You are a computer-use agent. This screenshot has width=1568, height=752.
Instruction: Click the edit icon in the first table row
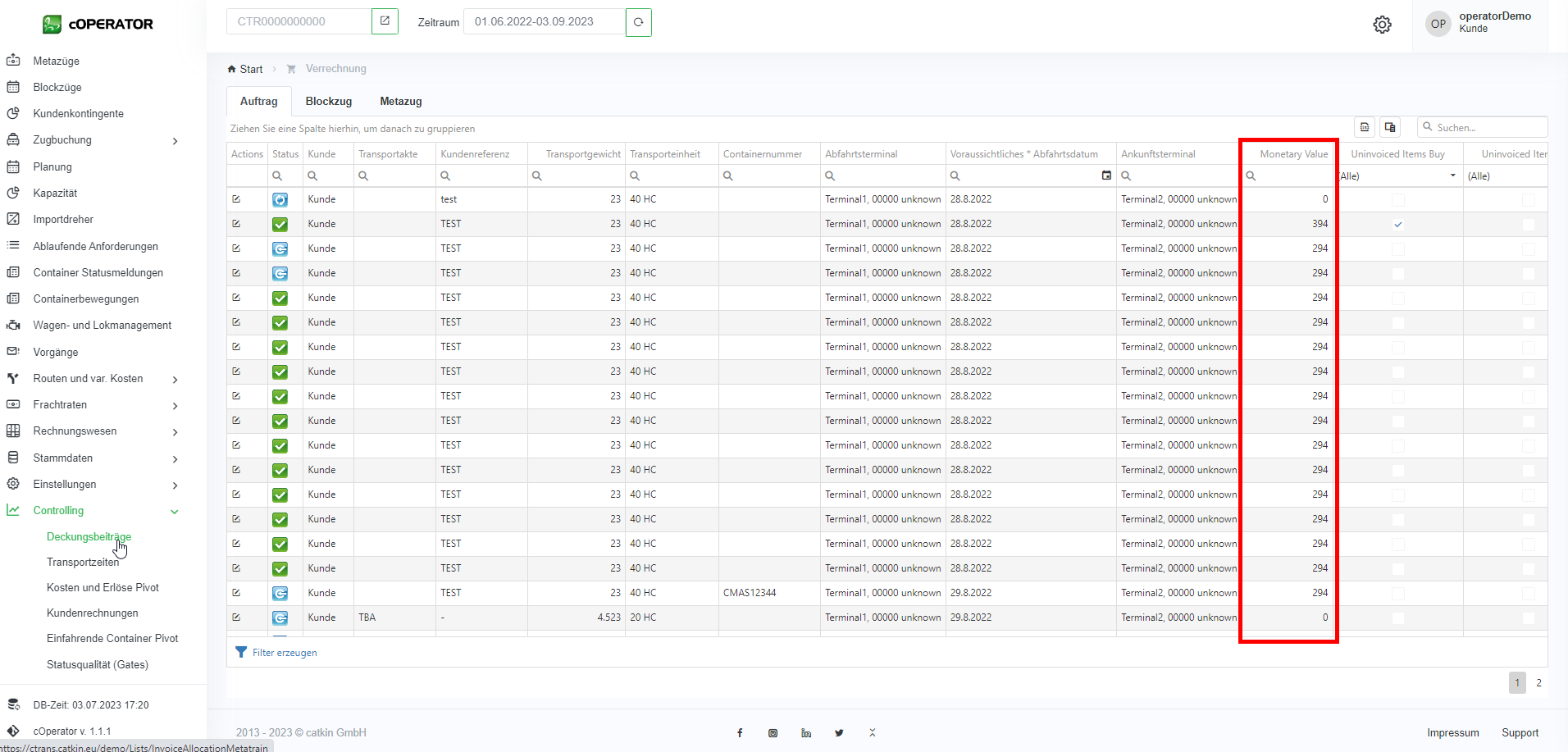click(x=236, y=199)
